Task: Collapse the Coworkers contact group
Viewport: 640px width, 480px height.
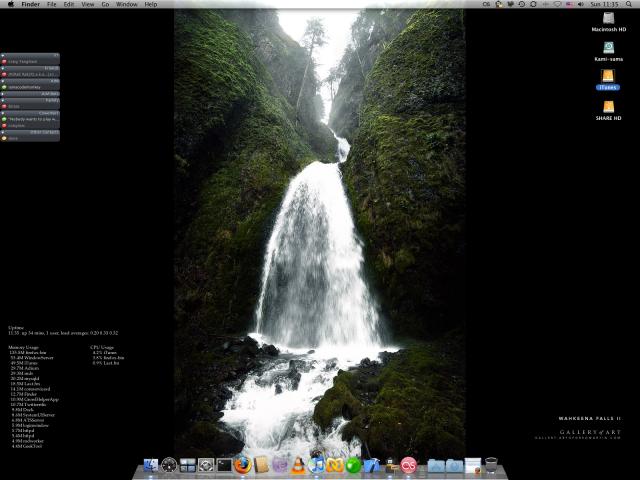Action: click(30, 113)
